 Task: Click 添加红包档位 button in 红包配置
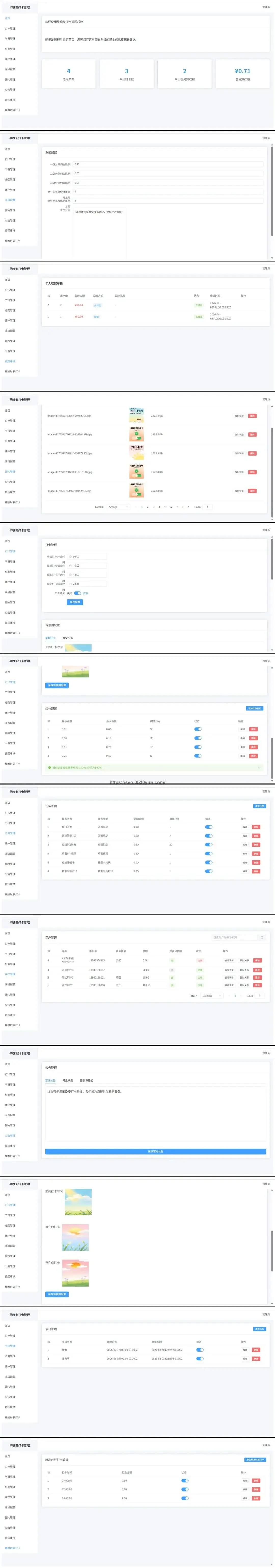(x=254, y=709)
